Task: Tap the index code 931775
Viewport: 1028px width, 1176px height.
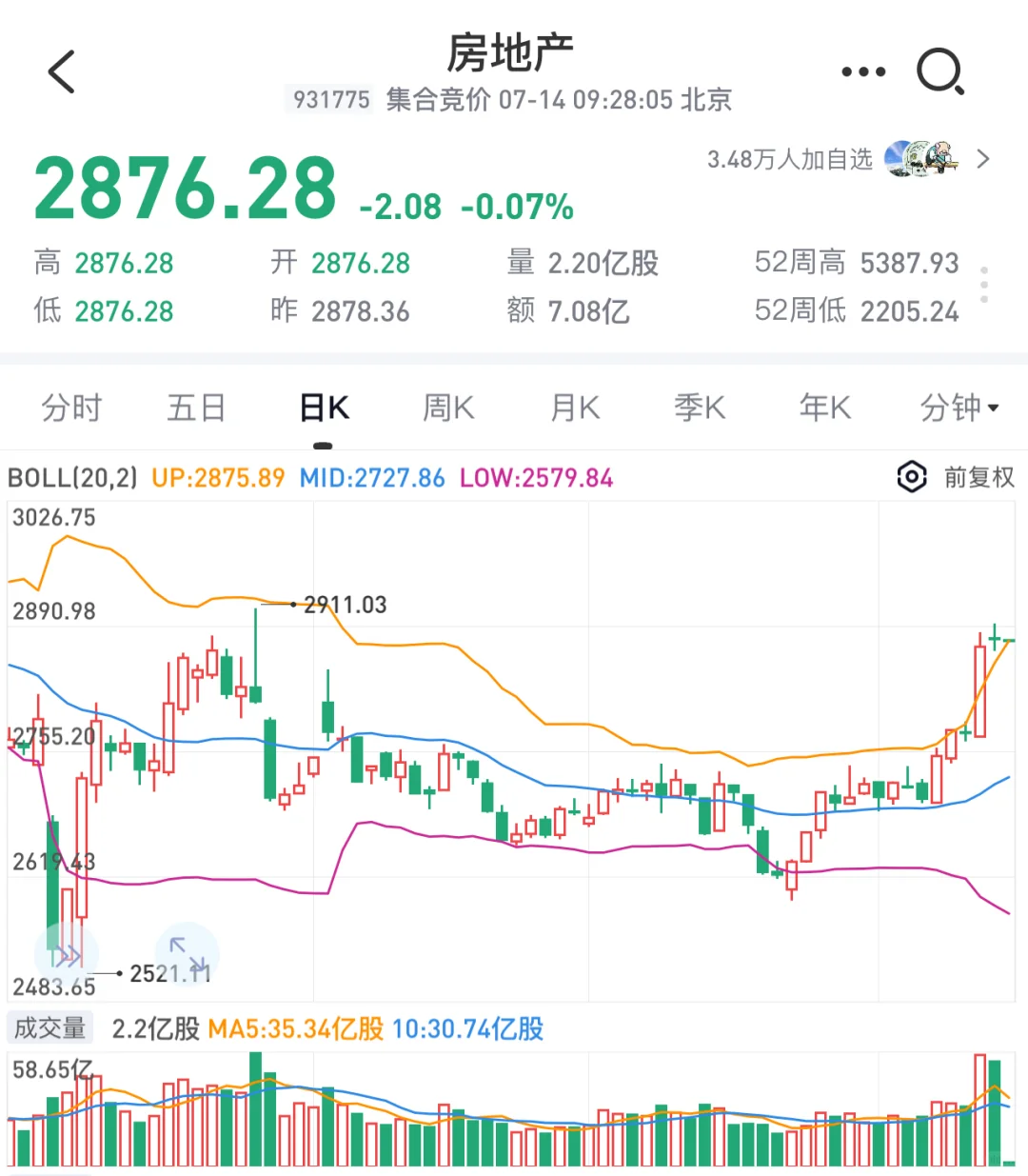Action: (x=331, y=99)
